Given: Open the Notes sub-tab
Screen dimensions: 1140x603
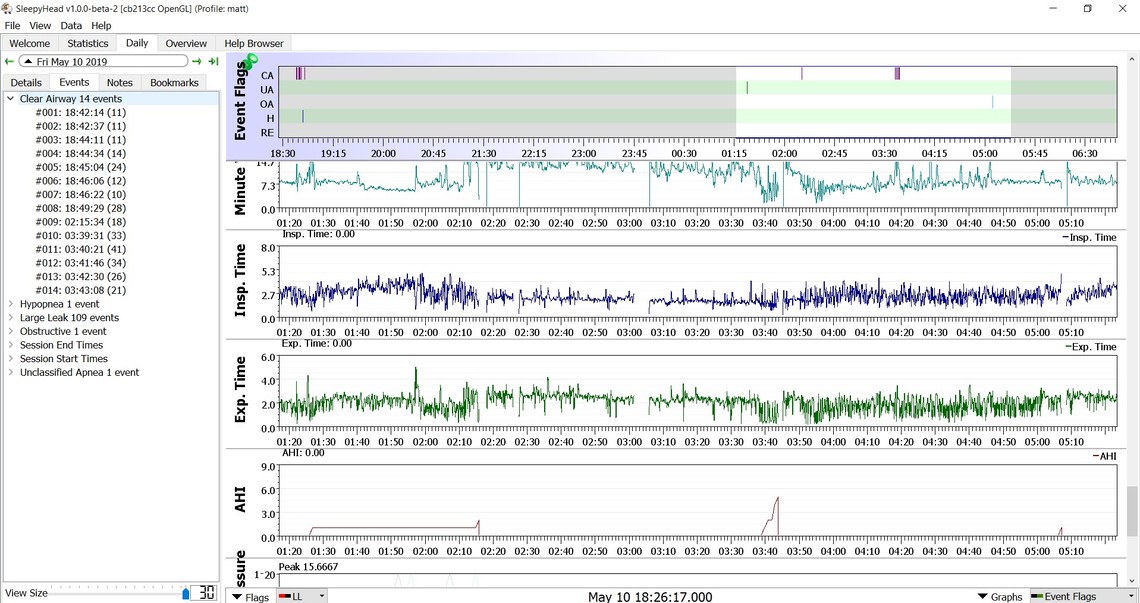Looking at the screenshot, I should point(120,83).
